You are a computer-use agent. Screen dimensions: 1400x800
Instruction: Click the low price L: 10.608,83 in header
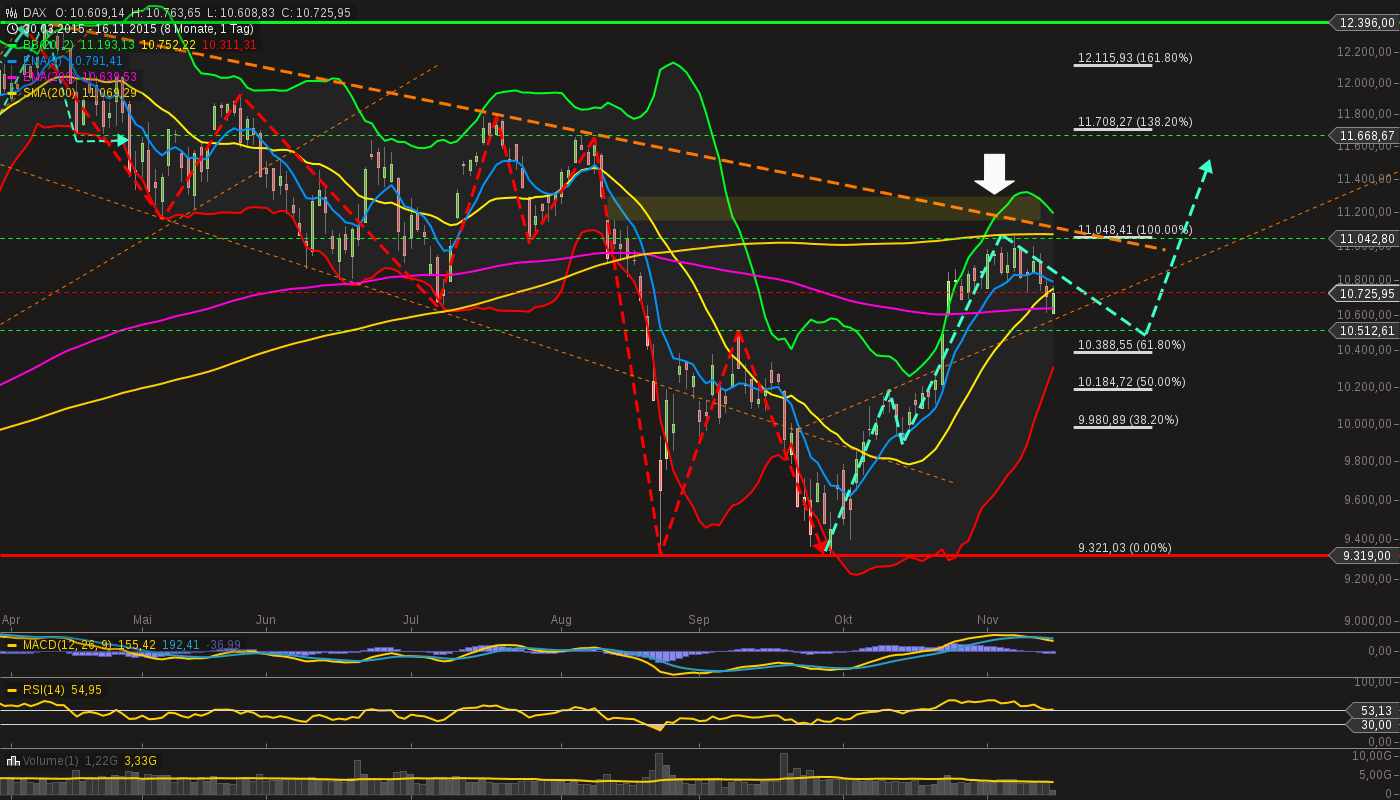(x=240, y=13)
